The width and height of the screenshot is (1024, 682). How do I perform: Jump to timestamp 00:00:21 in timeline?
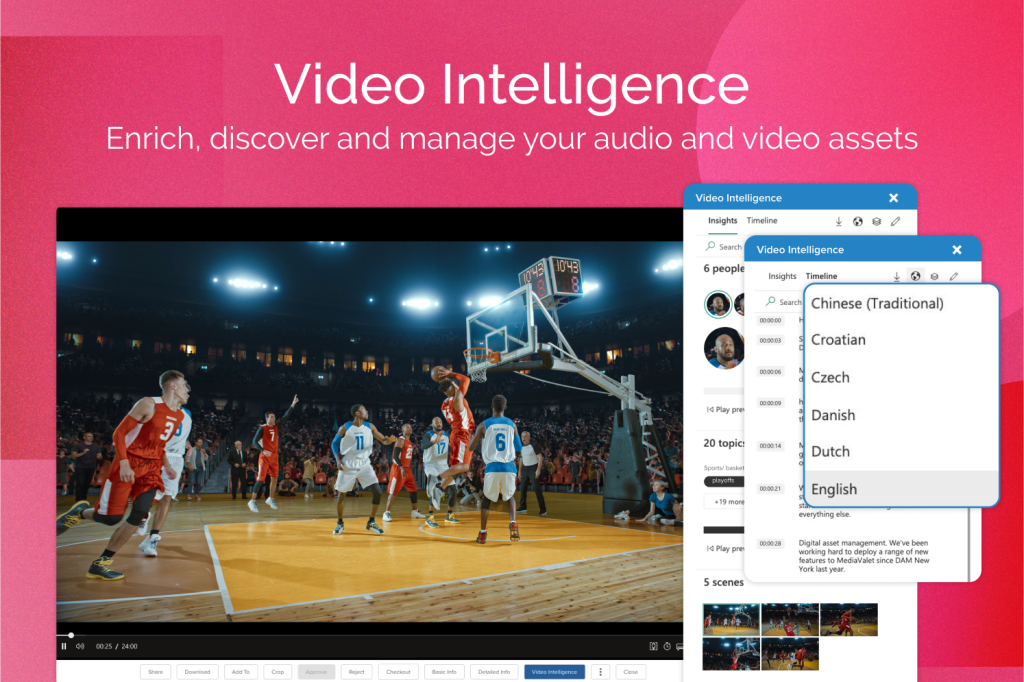[x=771, y=489]
